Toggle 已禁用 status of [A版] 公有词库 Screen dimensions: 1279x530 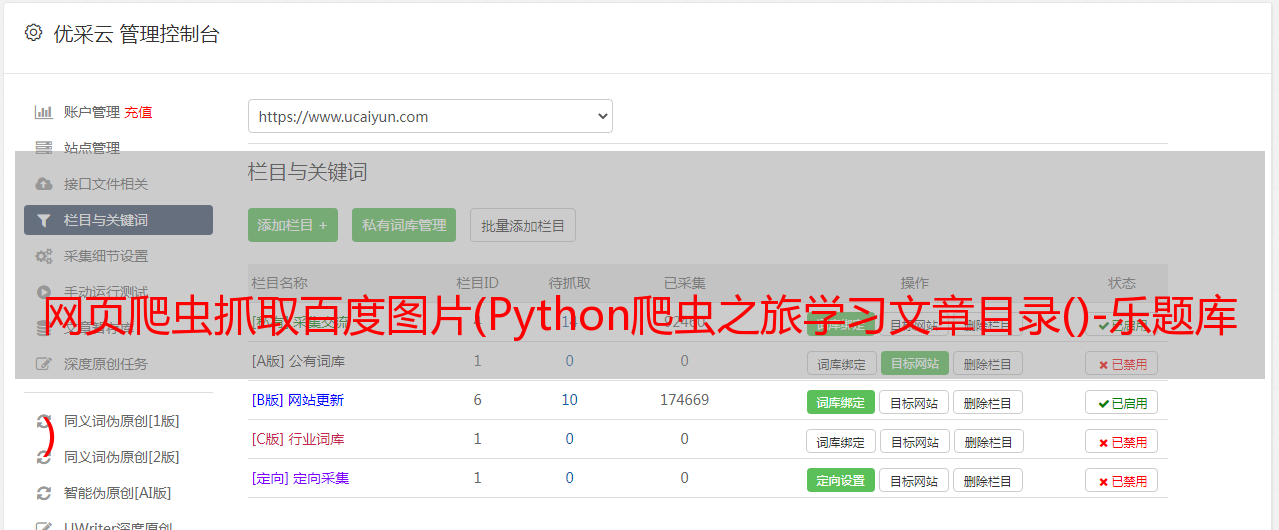click(x=1122, y=363)
